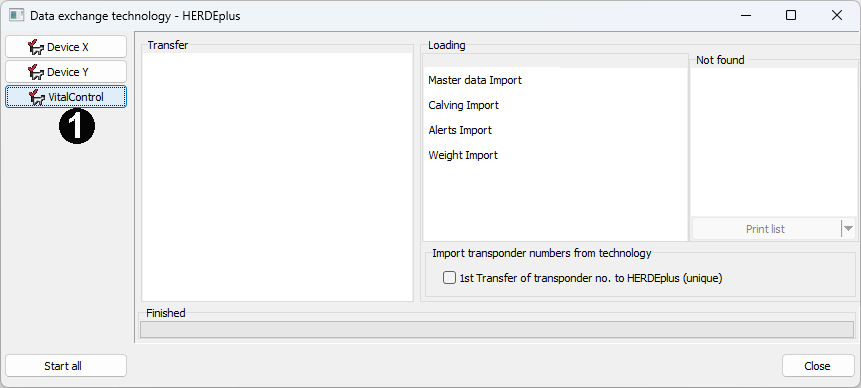Click the Finished progress bar
Image resolution: width=861 pixels, height=388 pixels.
497,329
